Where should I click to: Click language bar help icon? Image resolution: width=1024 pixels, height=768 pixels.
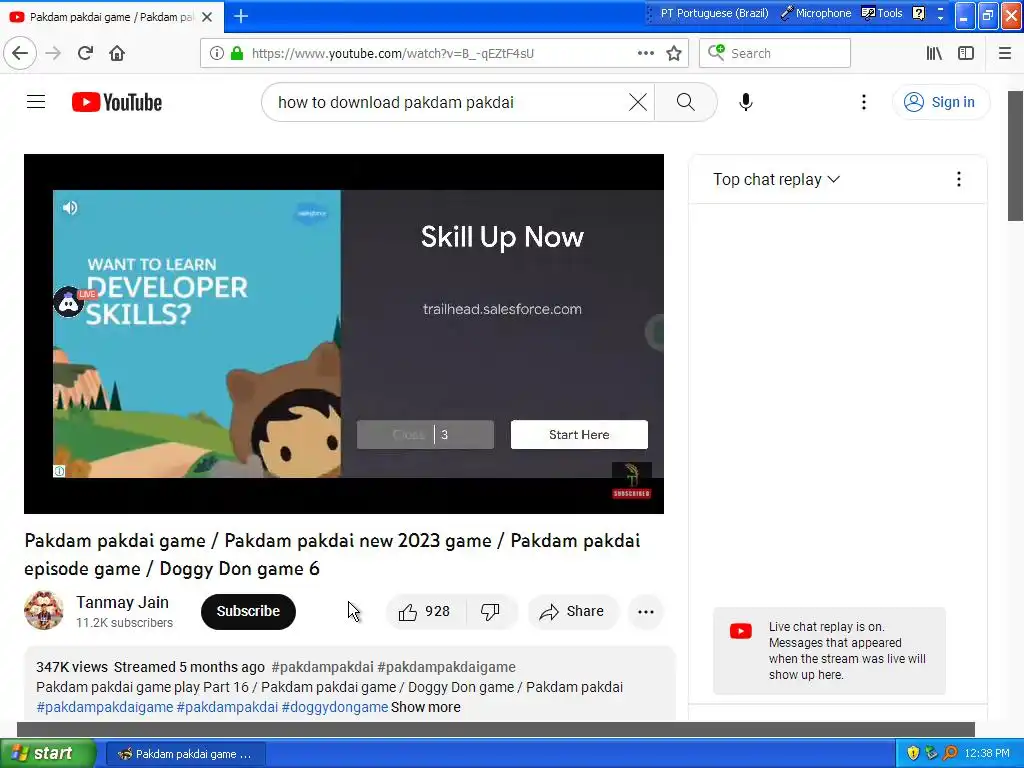point(918,13)
